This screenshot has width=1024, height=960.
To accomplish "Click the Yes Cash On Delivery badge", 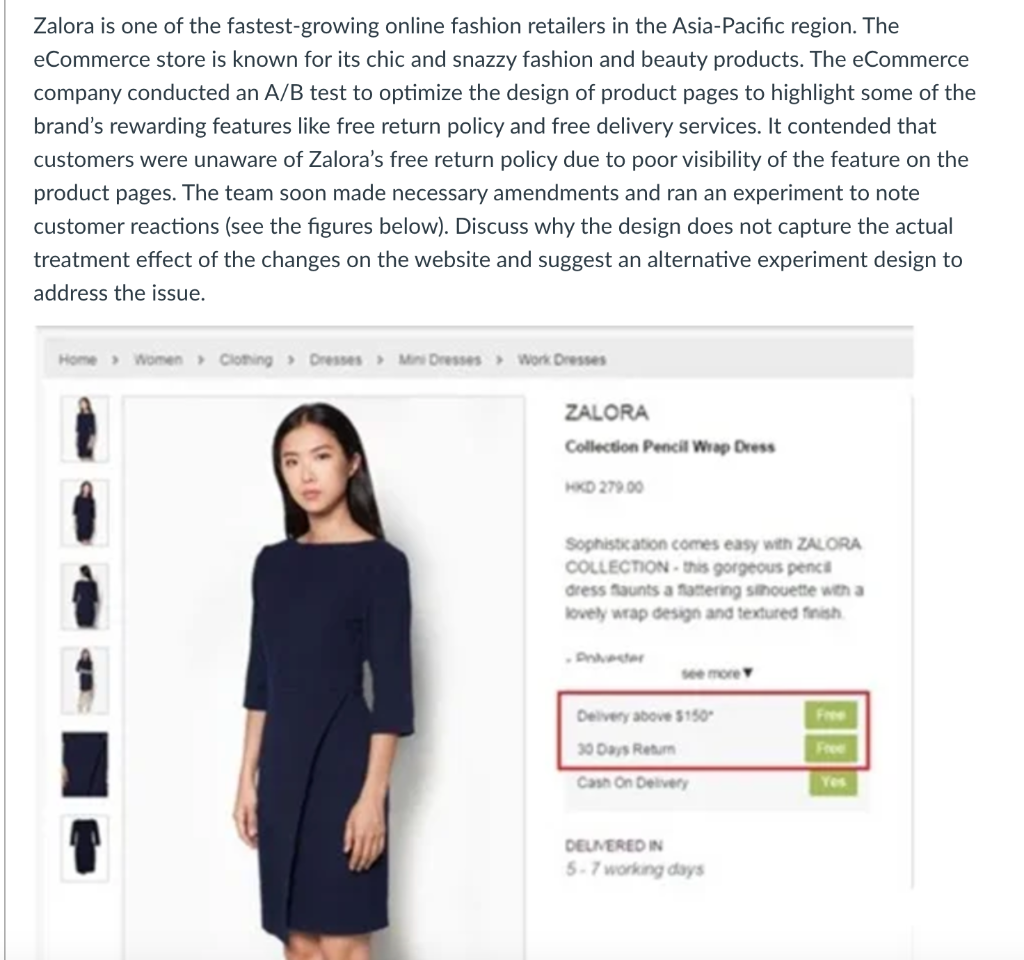I will click(833, 782).
